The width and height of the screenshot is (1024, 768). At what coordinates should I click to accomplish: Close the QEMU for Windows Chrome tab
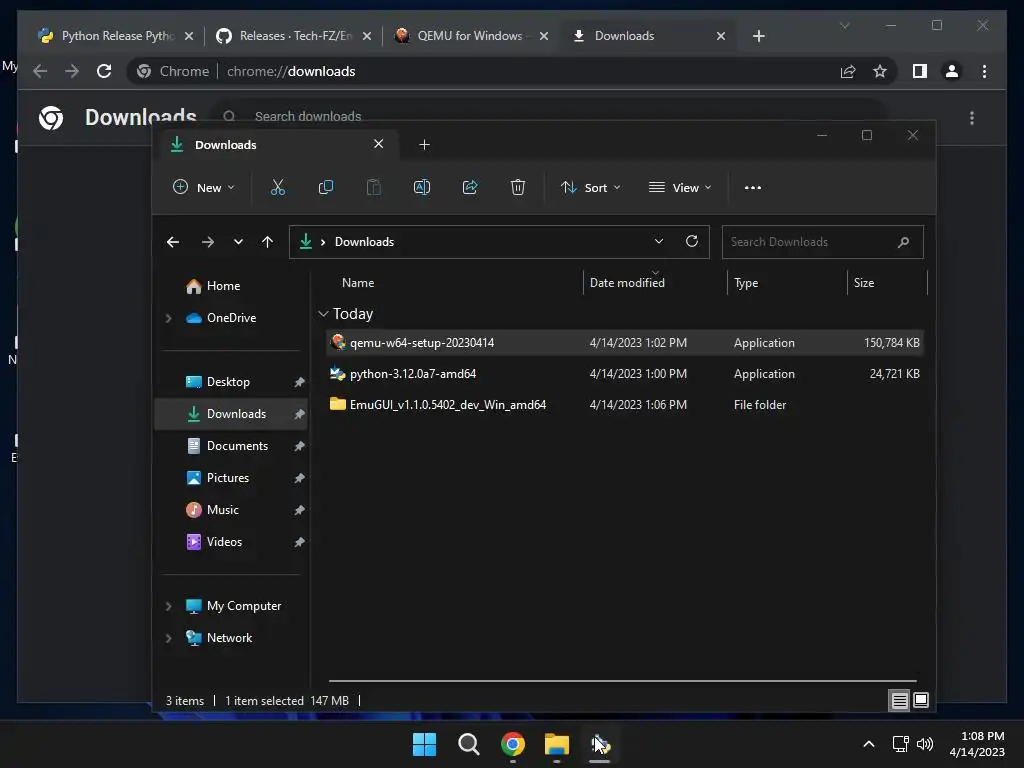(543, 36)
